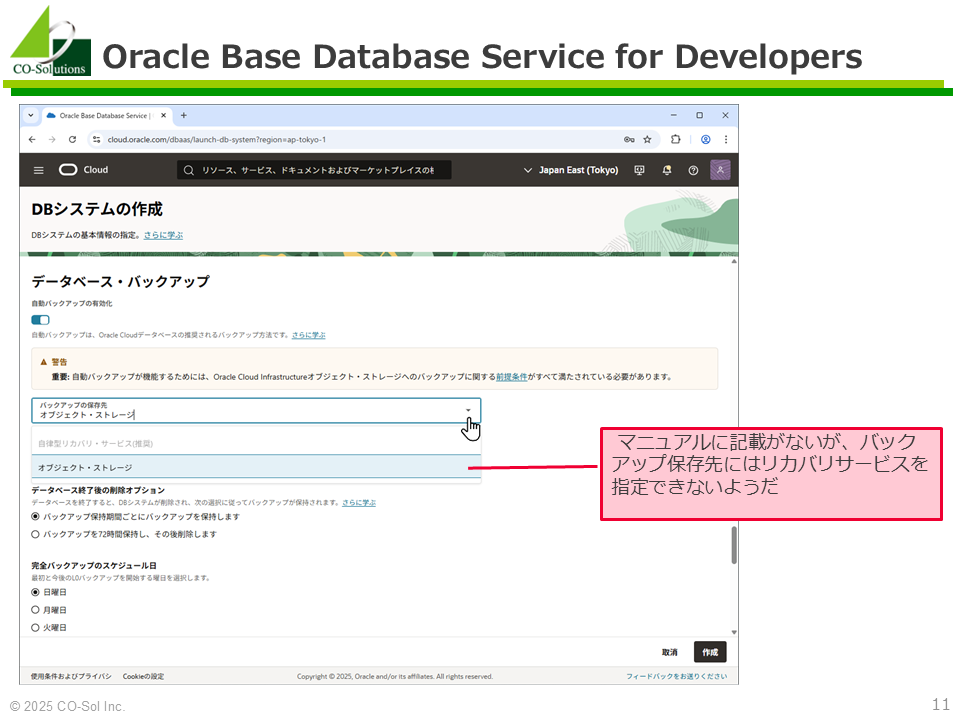Open the help question mark menu
Screen dimensions: 960x720
tap(693, 170)
